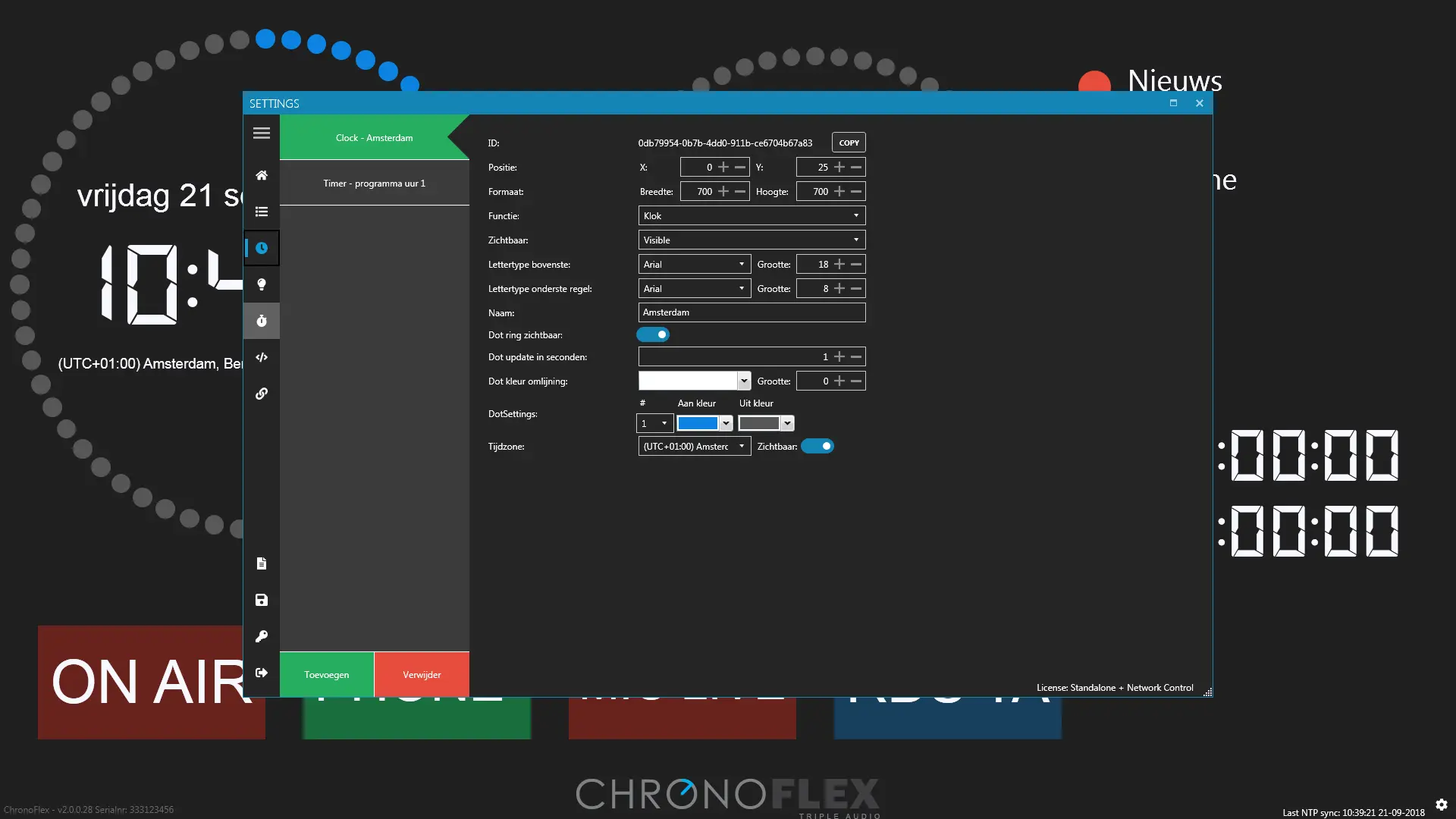Image resolution: width=1456 pixels, height=819 pixels.
Task: Select the Clock - Amsterdam item
Action: click(x=375, y=137)
